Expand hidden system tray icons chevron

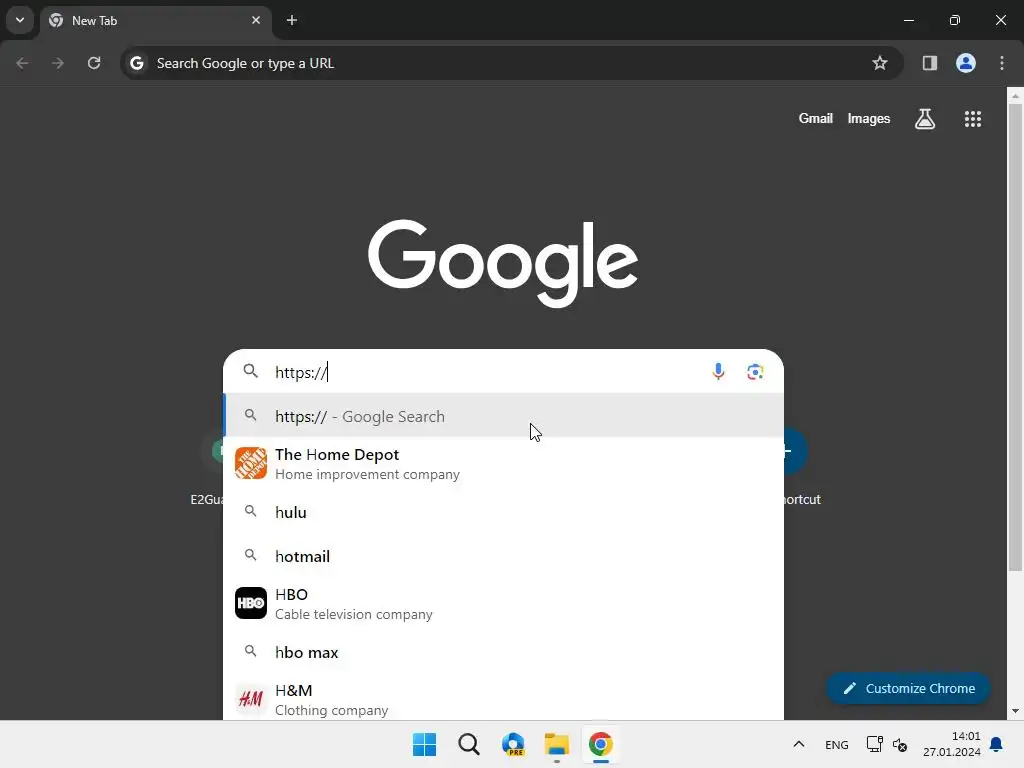tap(799, 744)
